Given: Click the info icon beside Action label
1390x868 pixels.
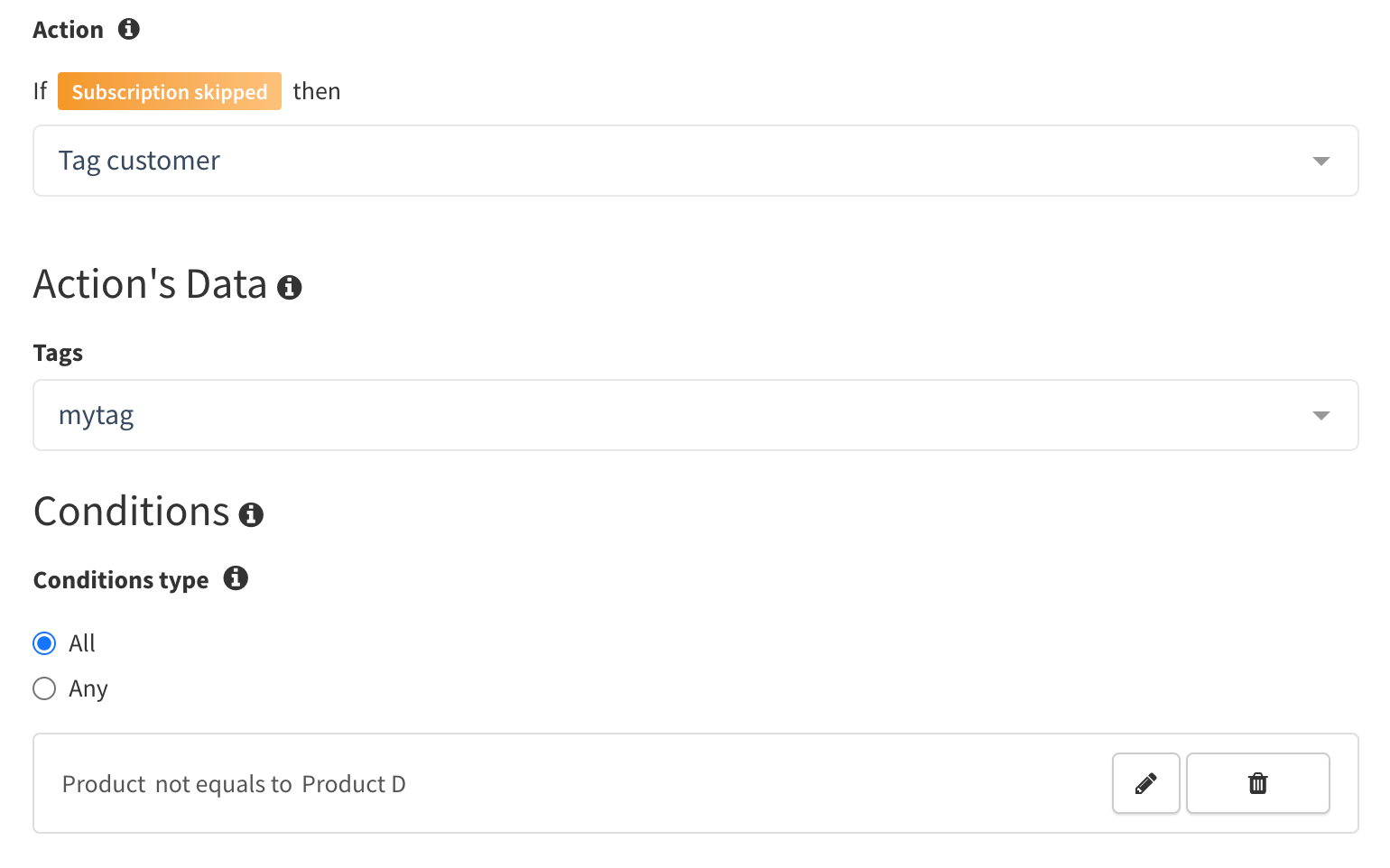Looking at the screenshot, I should tap(129, 29).
